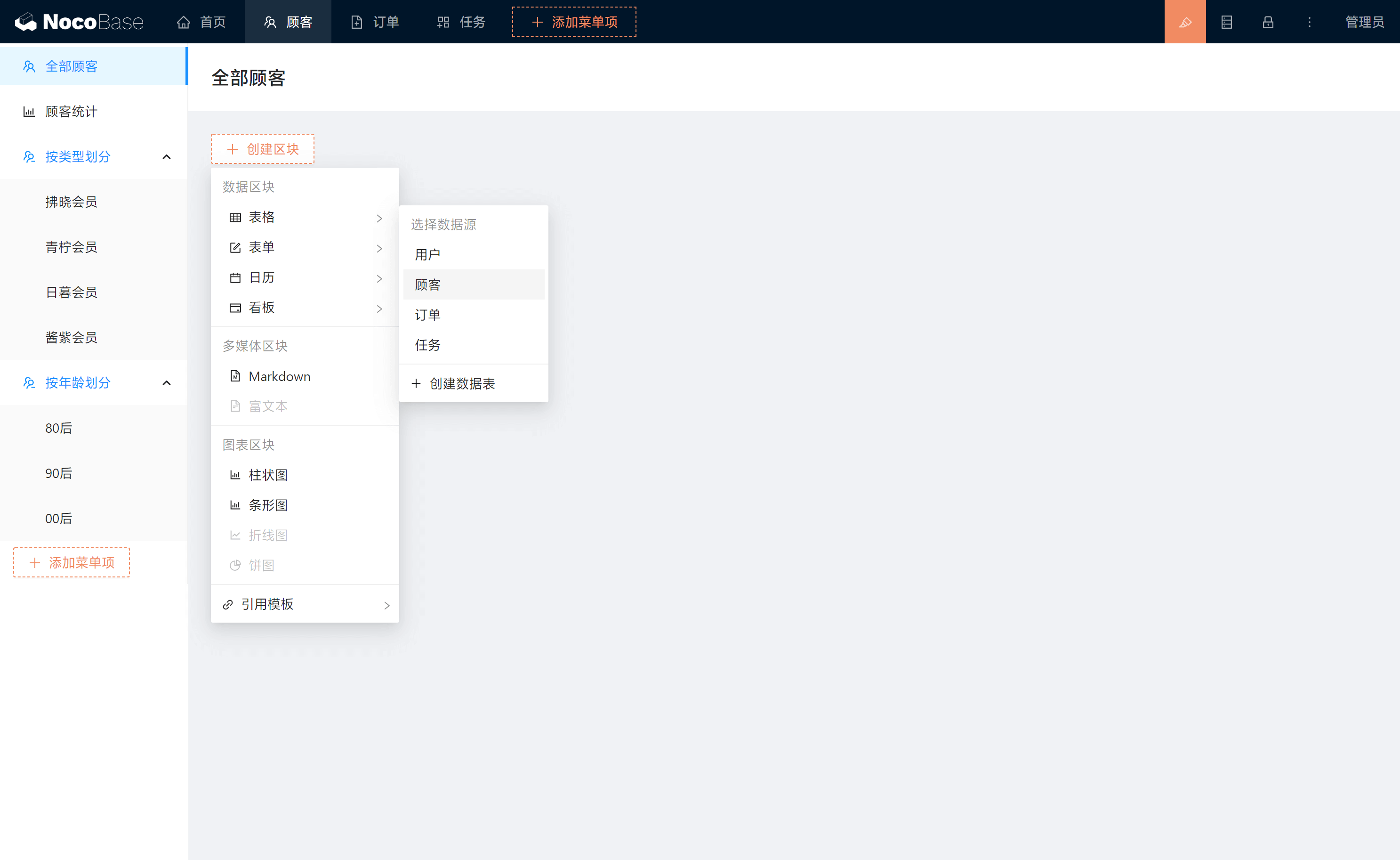Screen dimensions: 1400x860
Task: Collapse the 按年龄划分 sidebar group
Action: click(167, 383)
